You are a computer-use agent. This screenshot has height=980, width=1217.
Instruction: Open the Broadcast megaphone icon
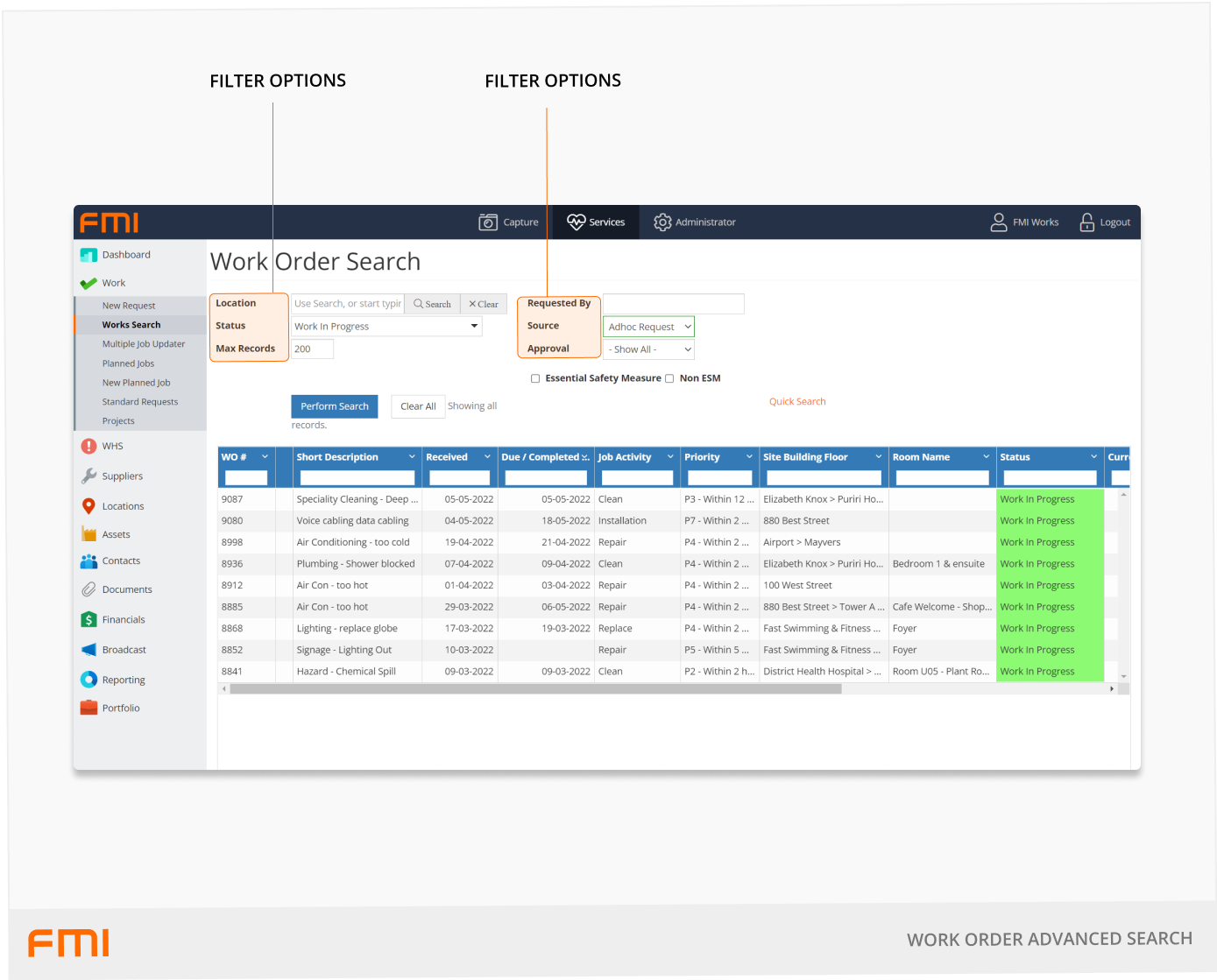[88, 650]
